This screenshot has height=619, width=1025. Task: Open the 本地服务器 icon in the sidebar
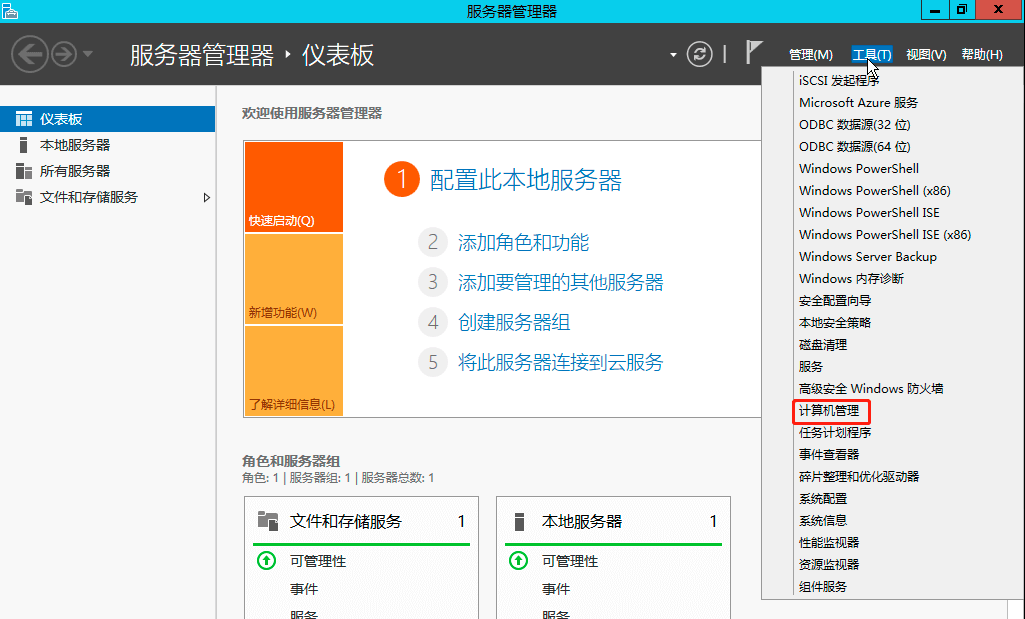tap(24, 145)
